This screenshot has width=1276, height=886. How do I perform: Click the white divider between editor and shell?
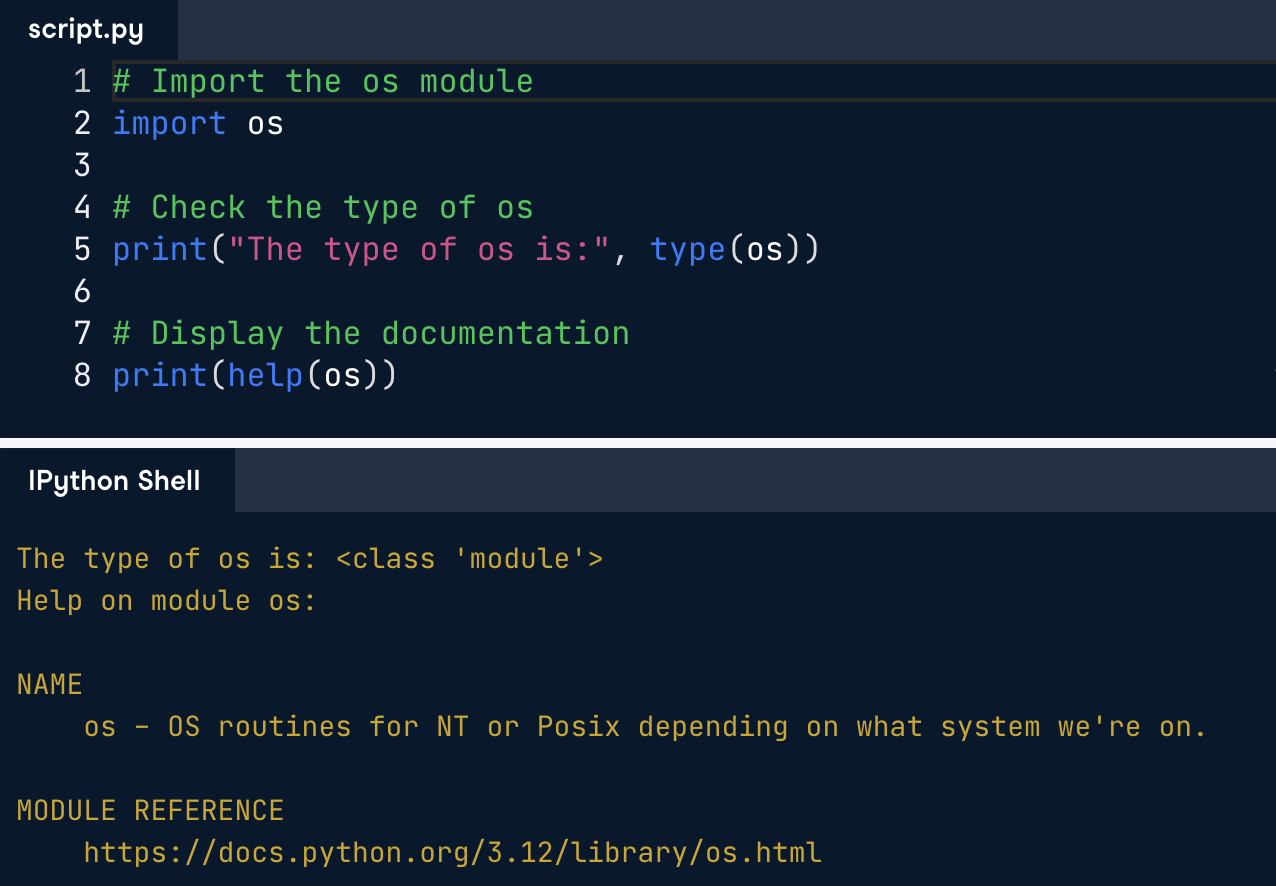[x=638, y=442]
